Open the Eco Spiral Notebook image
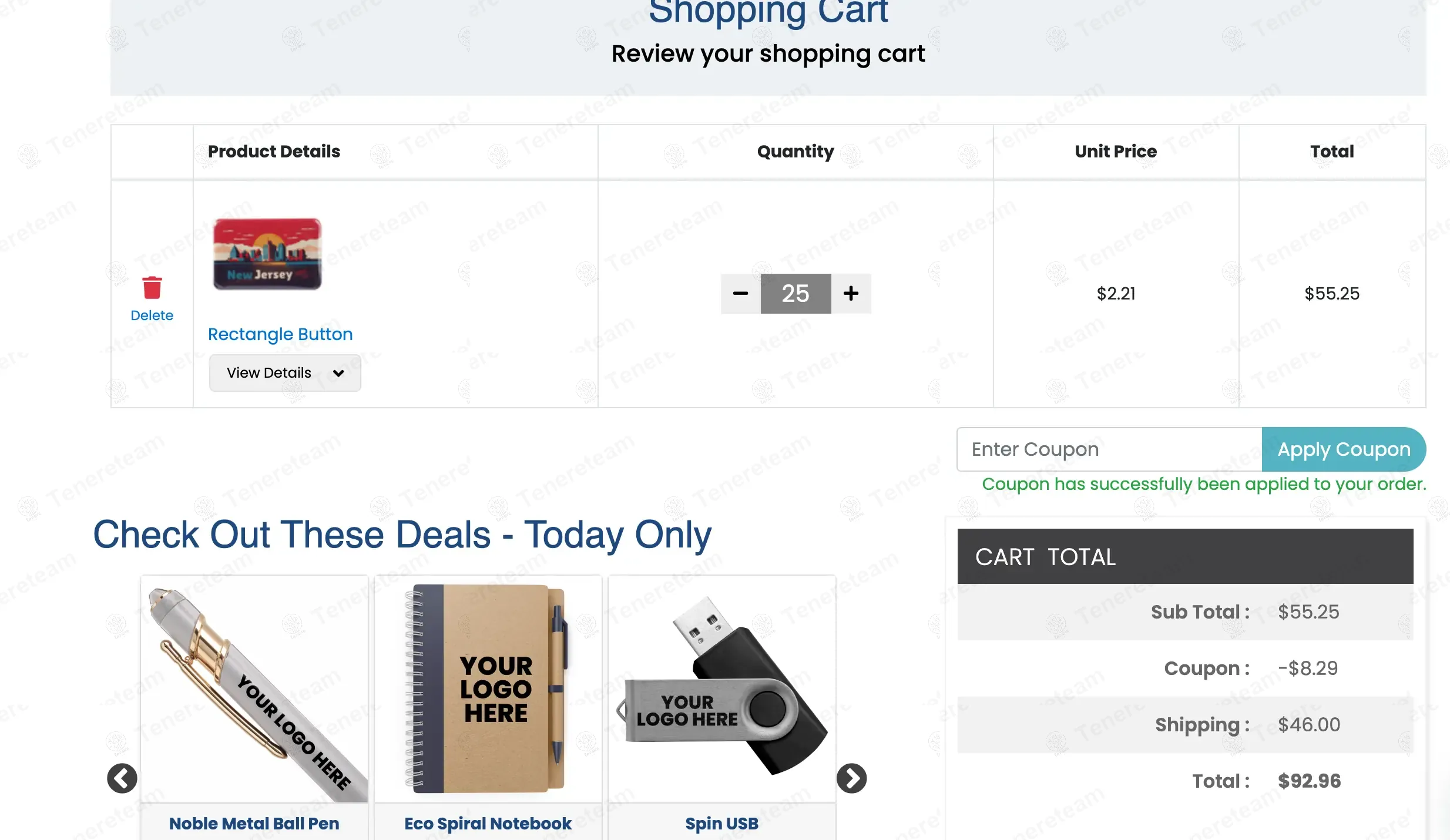 tap(488, 689)
